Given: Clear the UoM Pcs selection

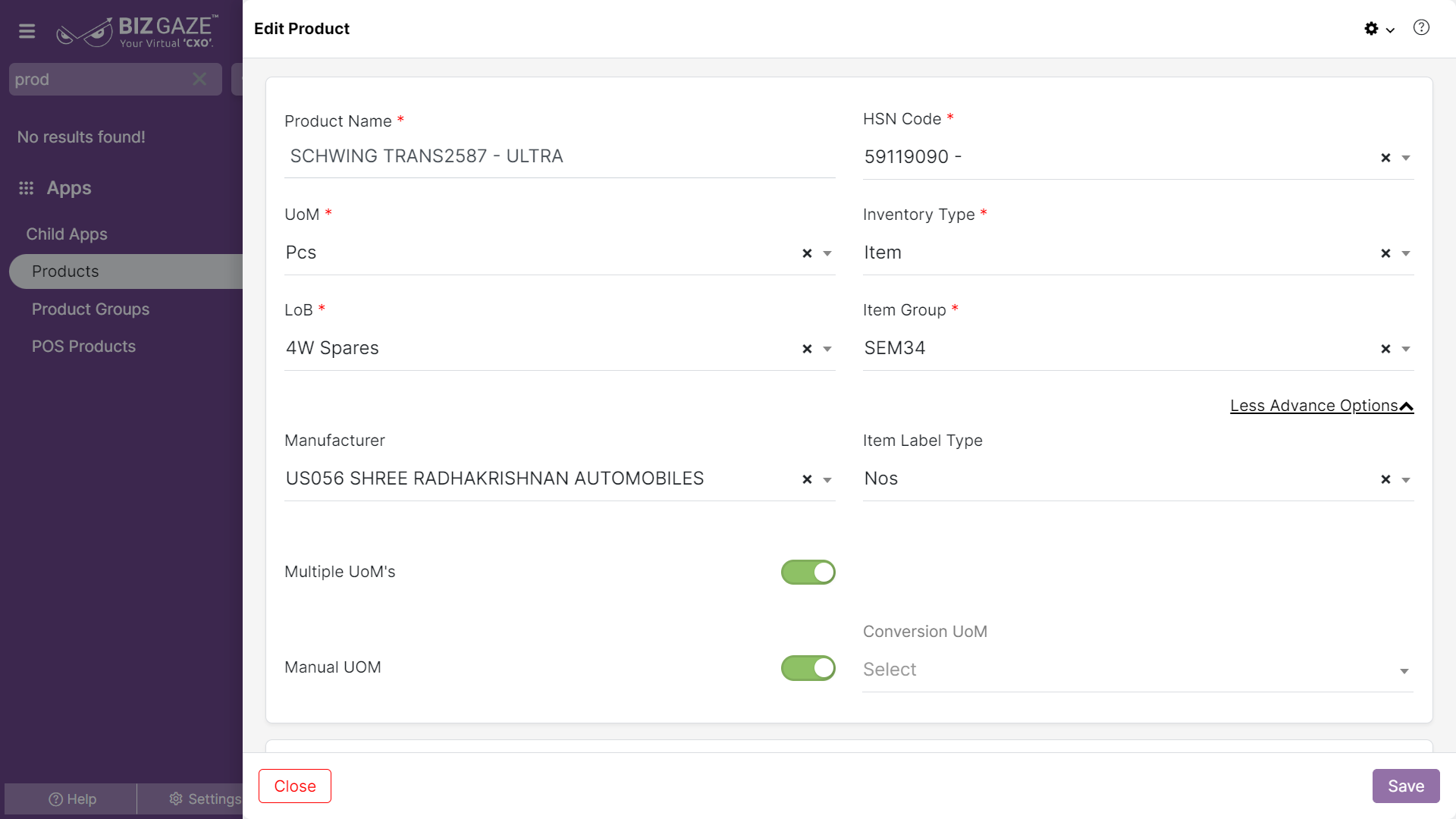Looking at the screenshot, I should coord(807,253).
